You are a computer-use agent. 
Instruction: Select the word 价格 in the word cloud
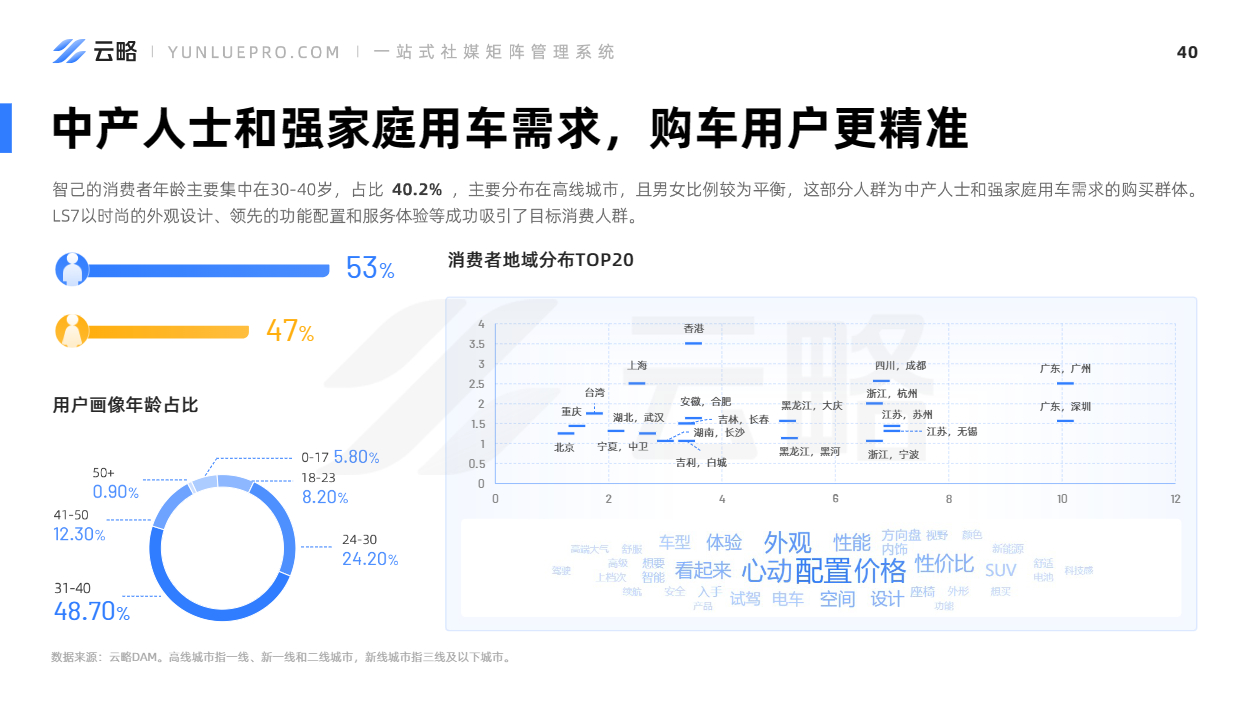pyautogui.click(x=878, y=571)
